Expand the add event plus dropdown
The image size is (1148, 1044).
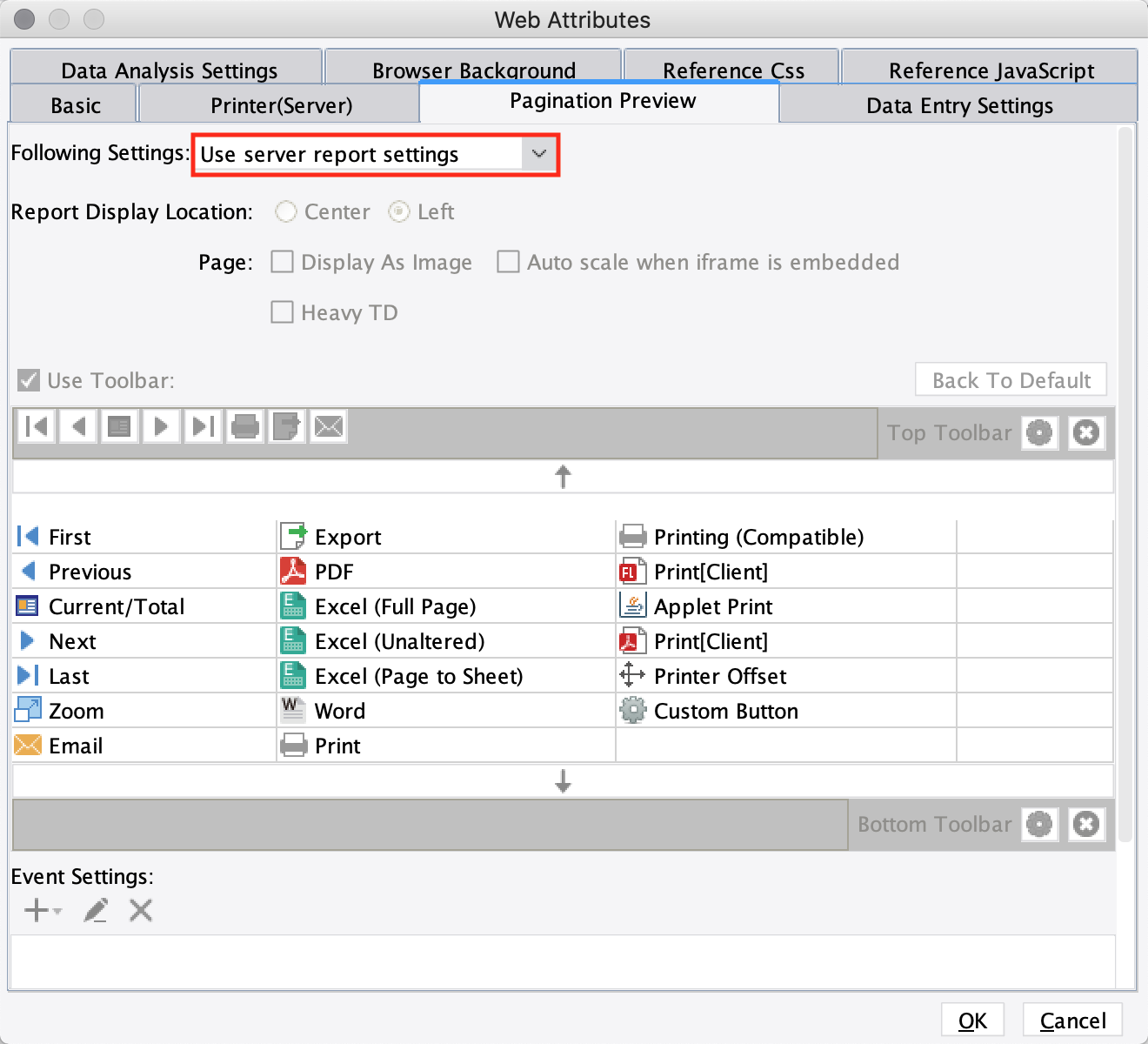pos(42,910)
